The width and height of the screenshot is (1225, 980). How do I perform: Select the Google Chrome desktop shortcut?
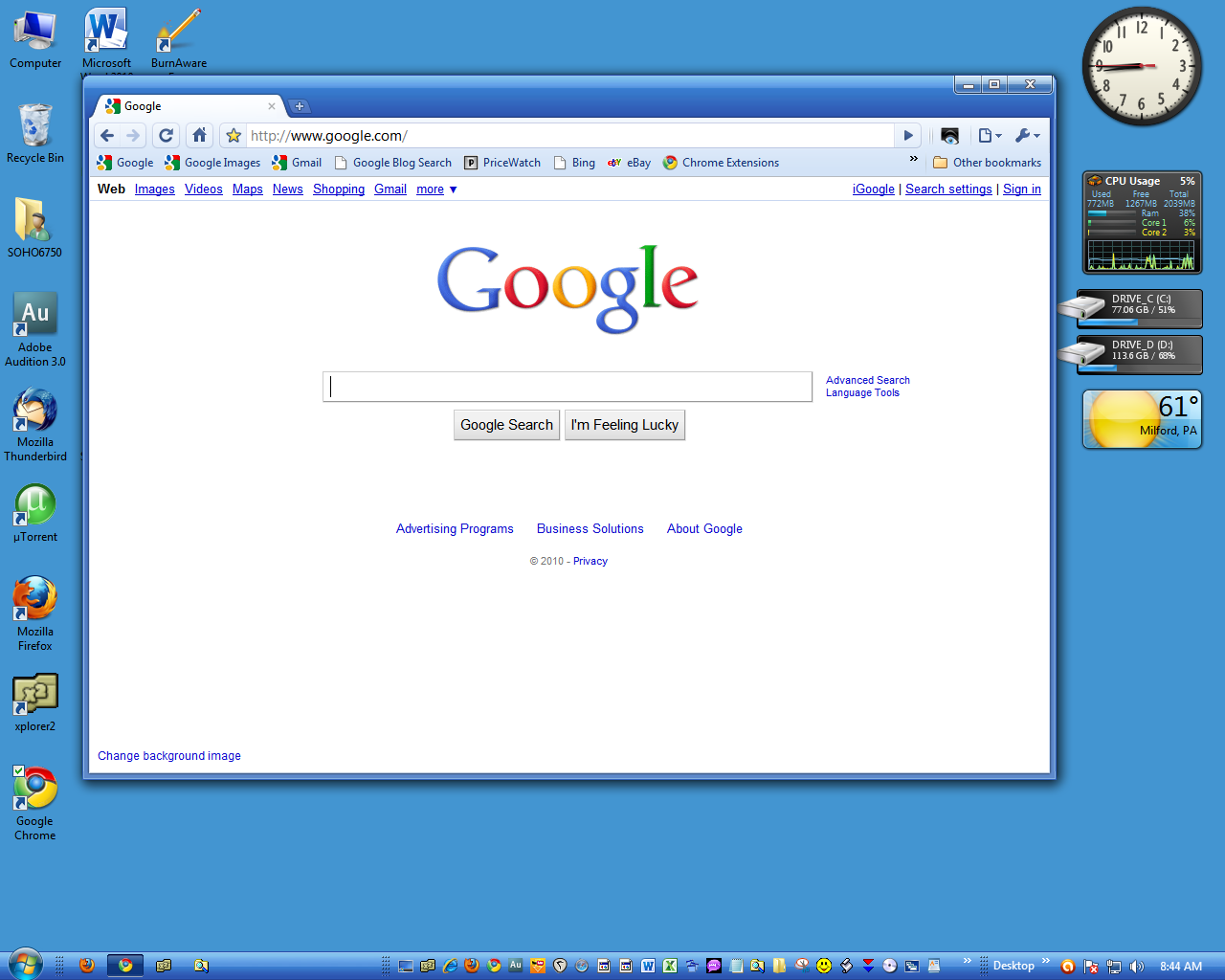pos(35,803)
